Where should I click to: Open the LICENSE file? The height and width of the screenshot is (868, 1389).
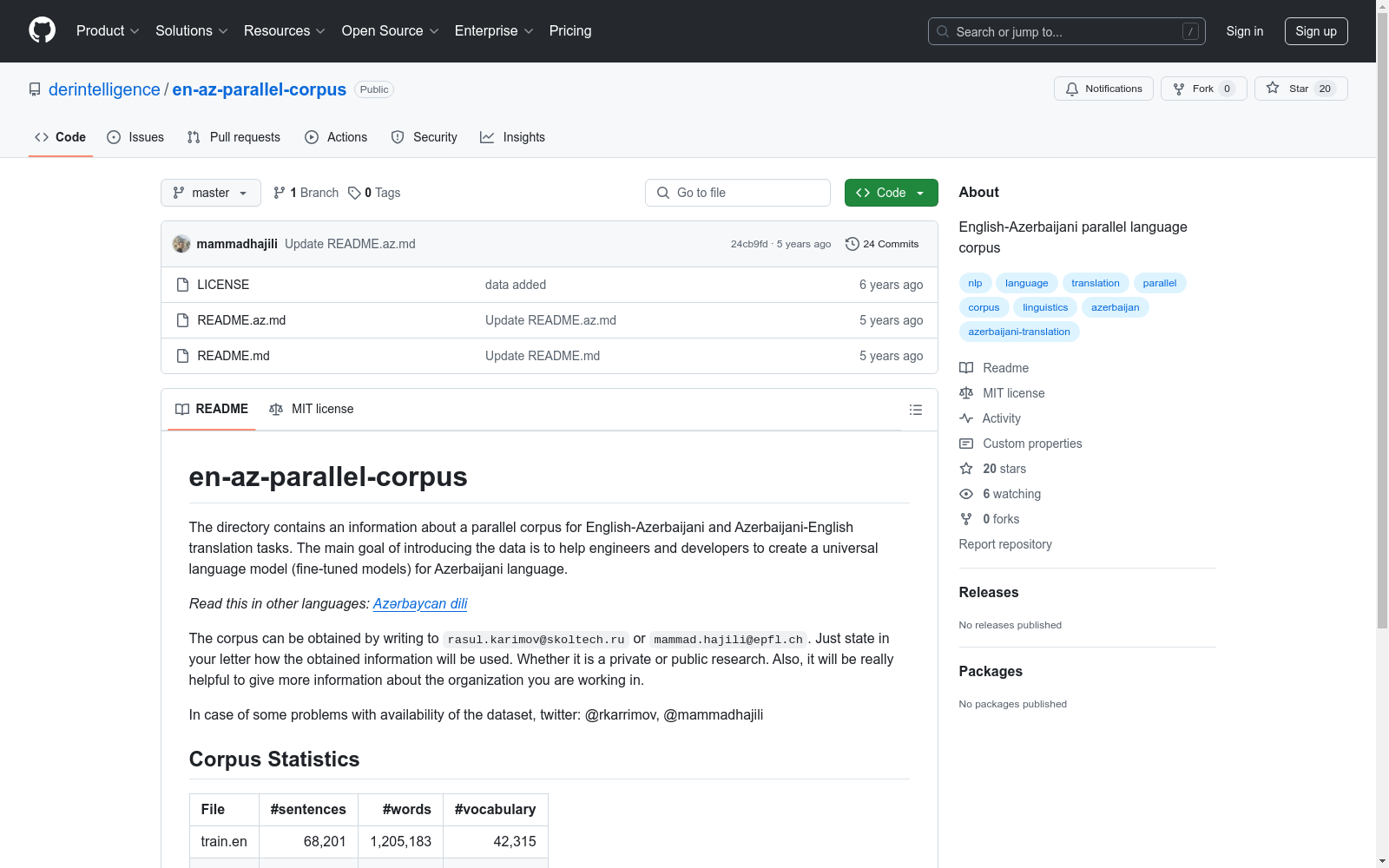(x=223, y=285)
